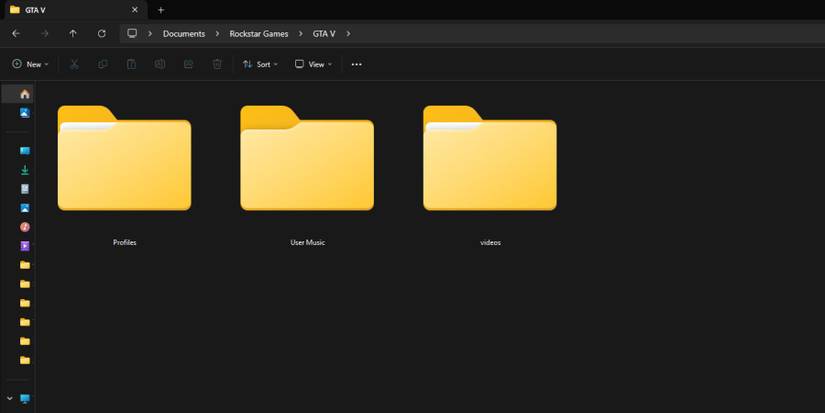Refresh the current folder view
The image size is (825, 413).
[101, 33]
